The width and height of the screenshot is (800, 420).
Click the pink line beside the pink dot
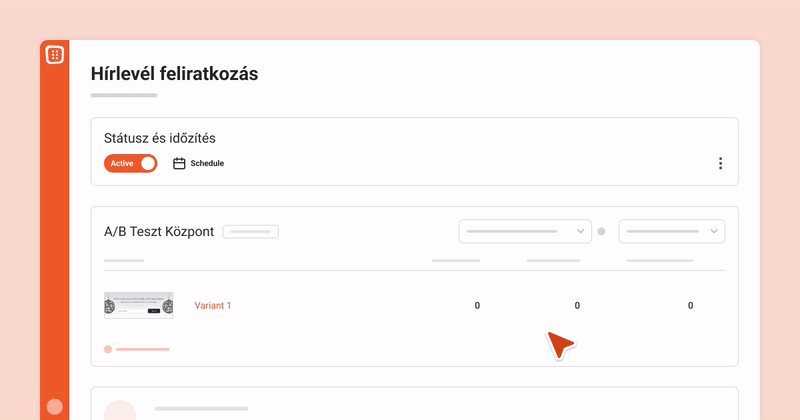[x=143, y=349]
